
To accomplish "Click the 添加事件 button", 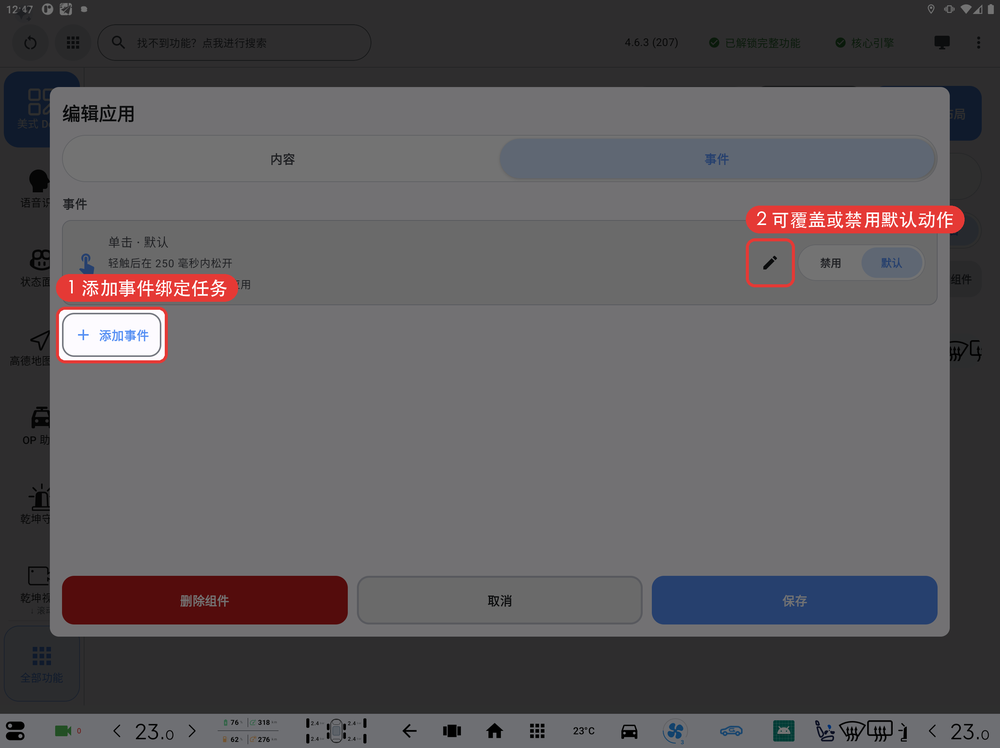I will 112,335.
